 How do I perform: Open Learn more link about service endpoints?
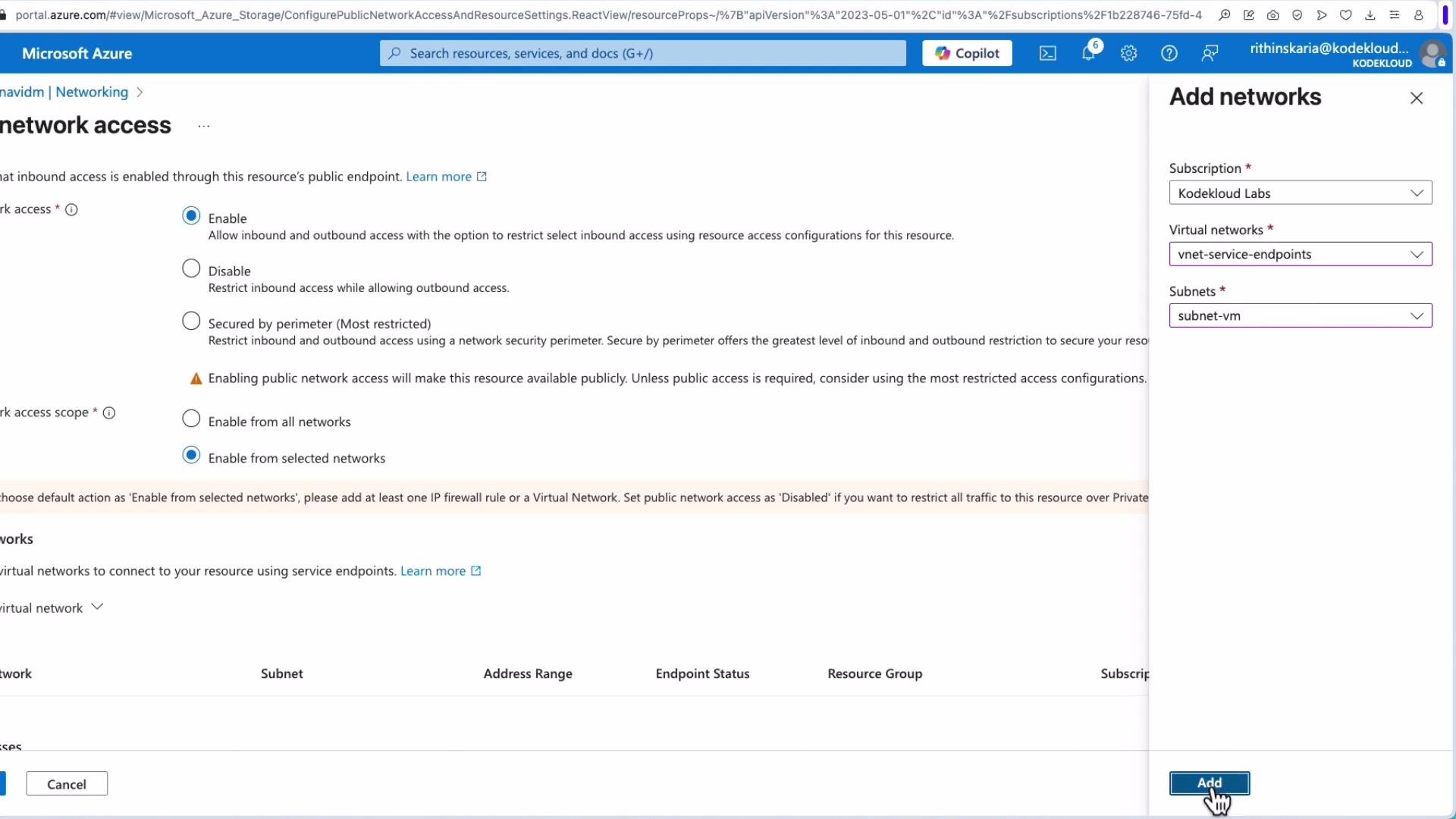(x=441, y=571)
